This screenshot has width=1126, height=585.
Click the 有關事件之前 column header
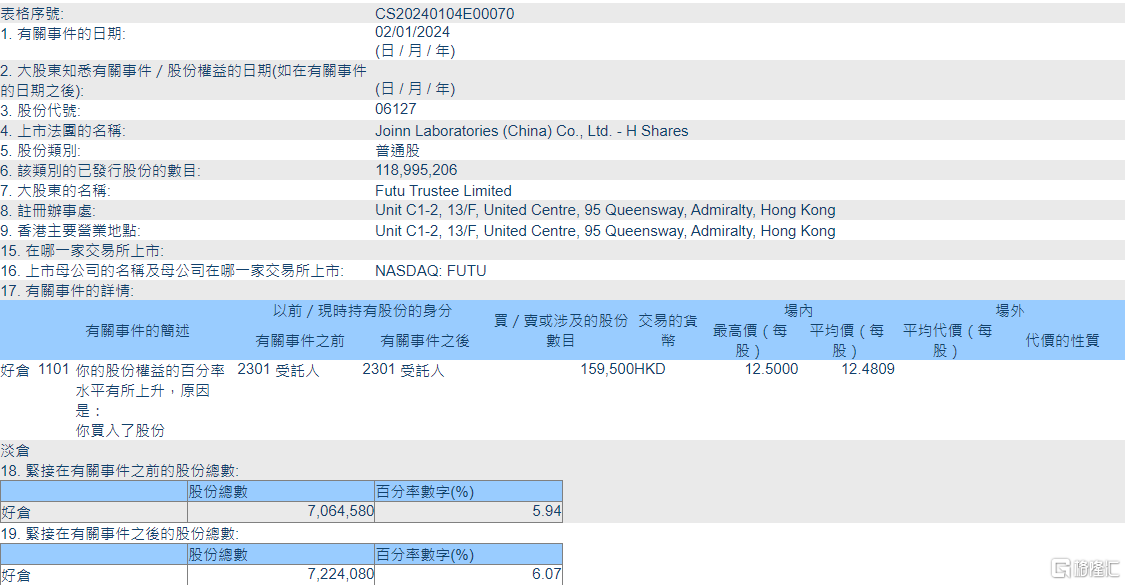[300, 341]
